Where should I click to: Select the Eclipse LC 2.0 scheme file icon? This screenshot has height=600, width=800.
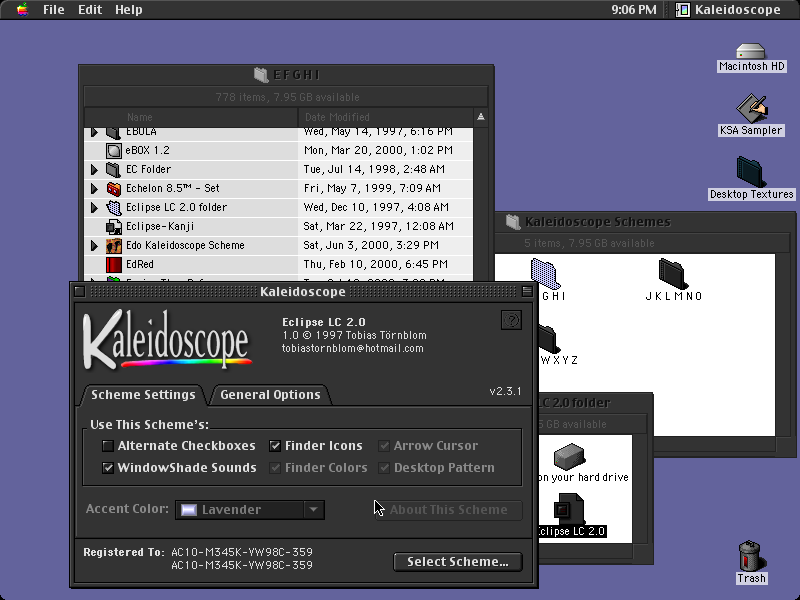pos(568,508)
